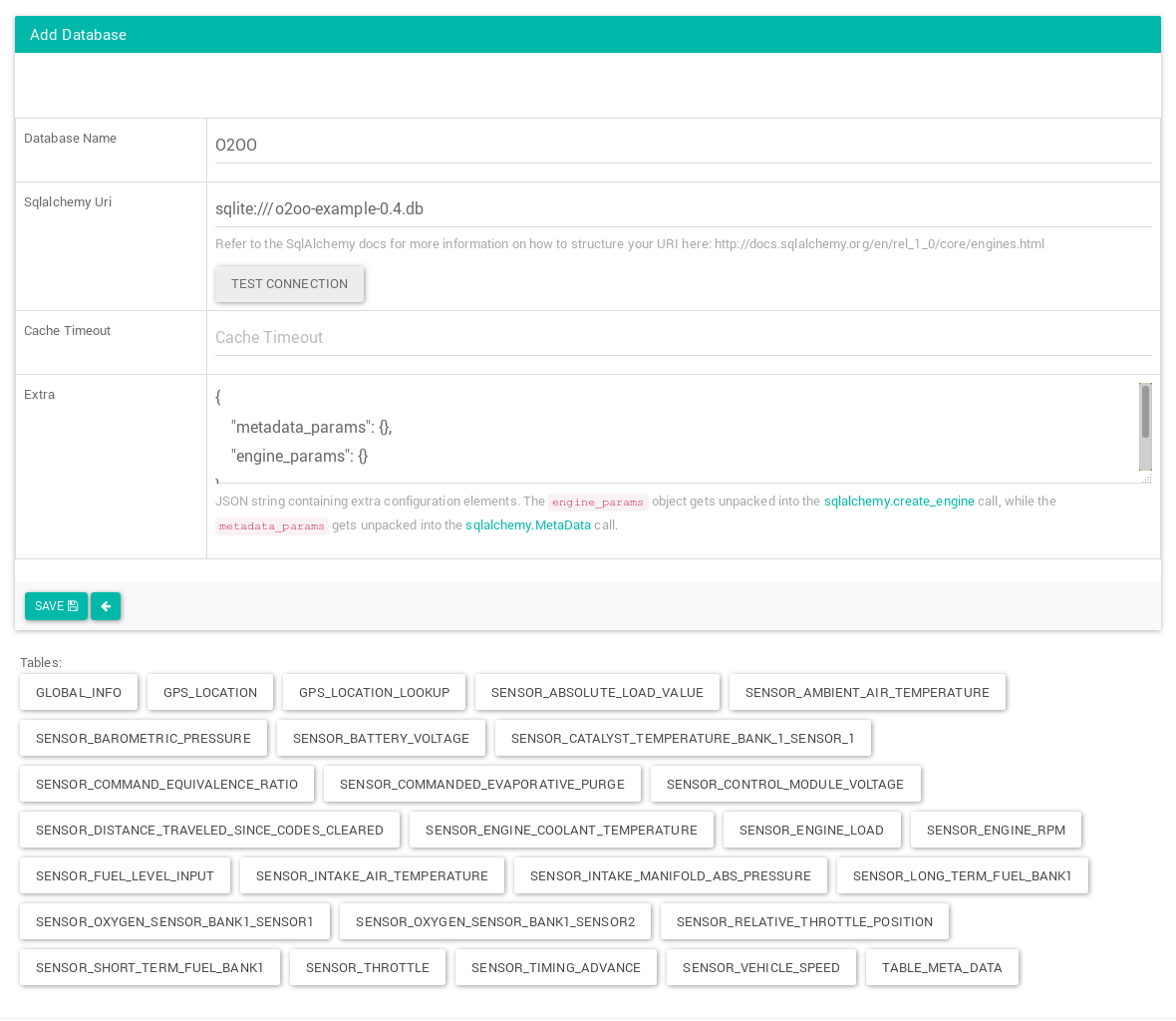Click the TABLE_META_DATA button
The height and width of the screenshot is (1021, 1176).
pos(942,968)
